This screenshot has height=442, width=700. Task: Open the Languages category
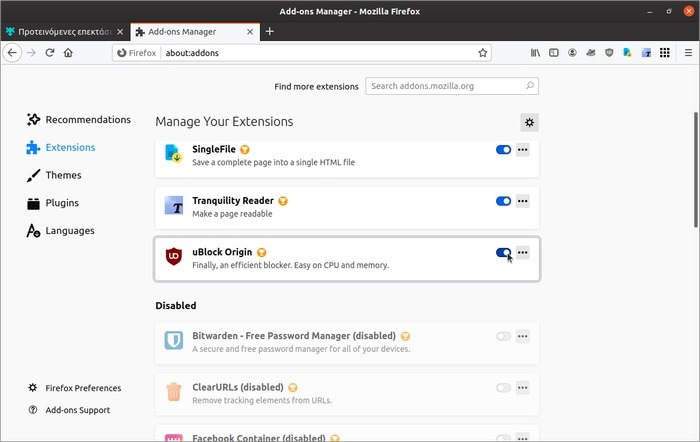click(60, 230)
